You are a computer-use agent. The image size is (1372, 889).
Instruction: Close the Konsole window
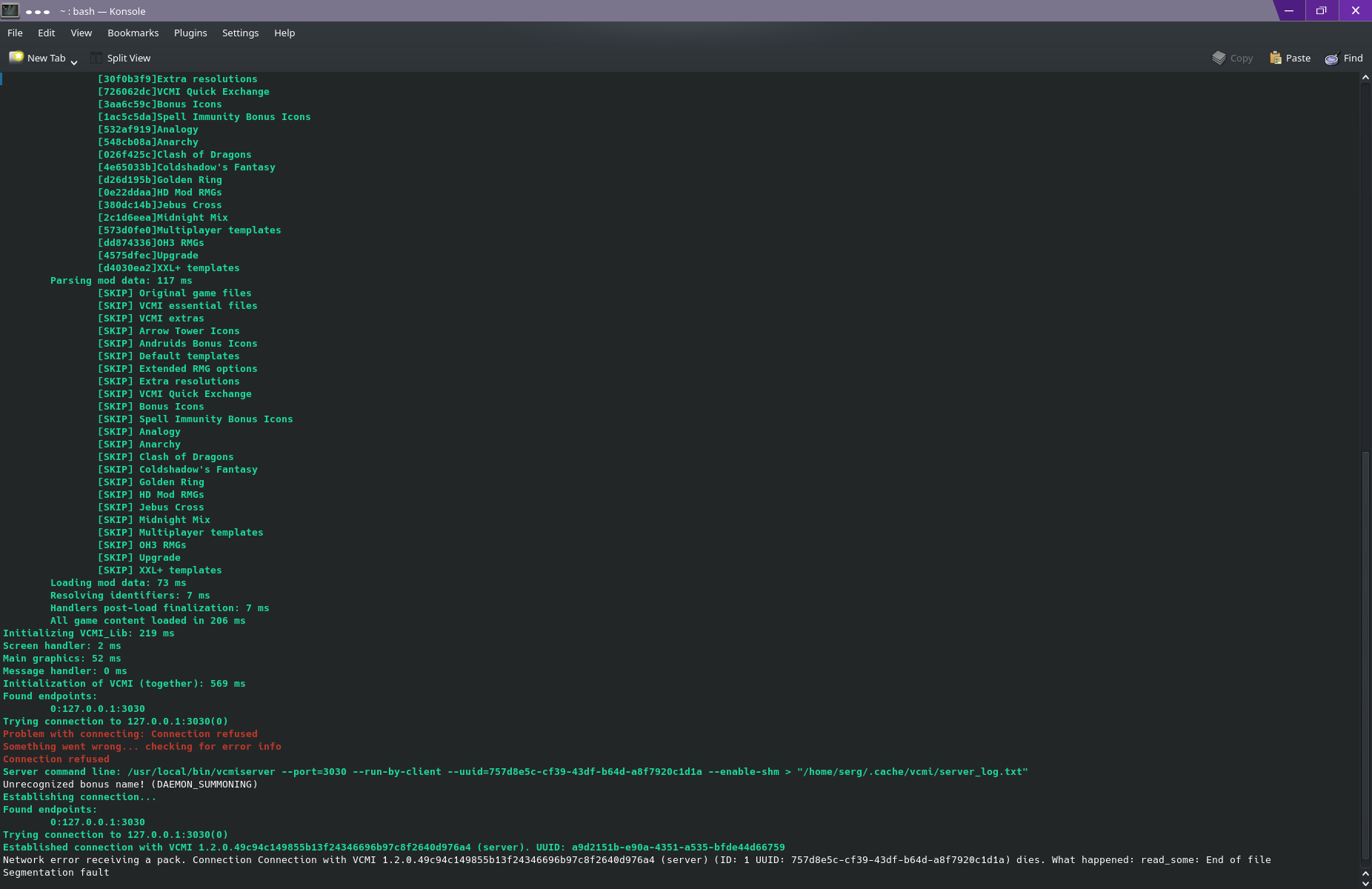click(x=1355, y=10)
